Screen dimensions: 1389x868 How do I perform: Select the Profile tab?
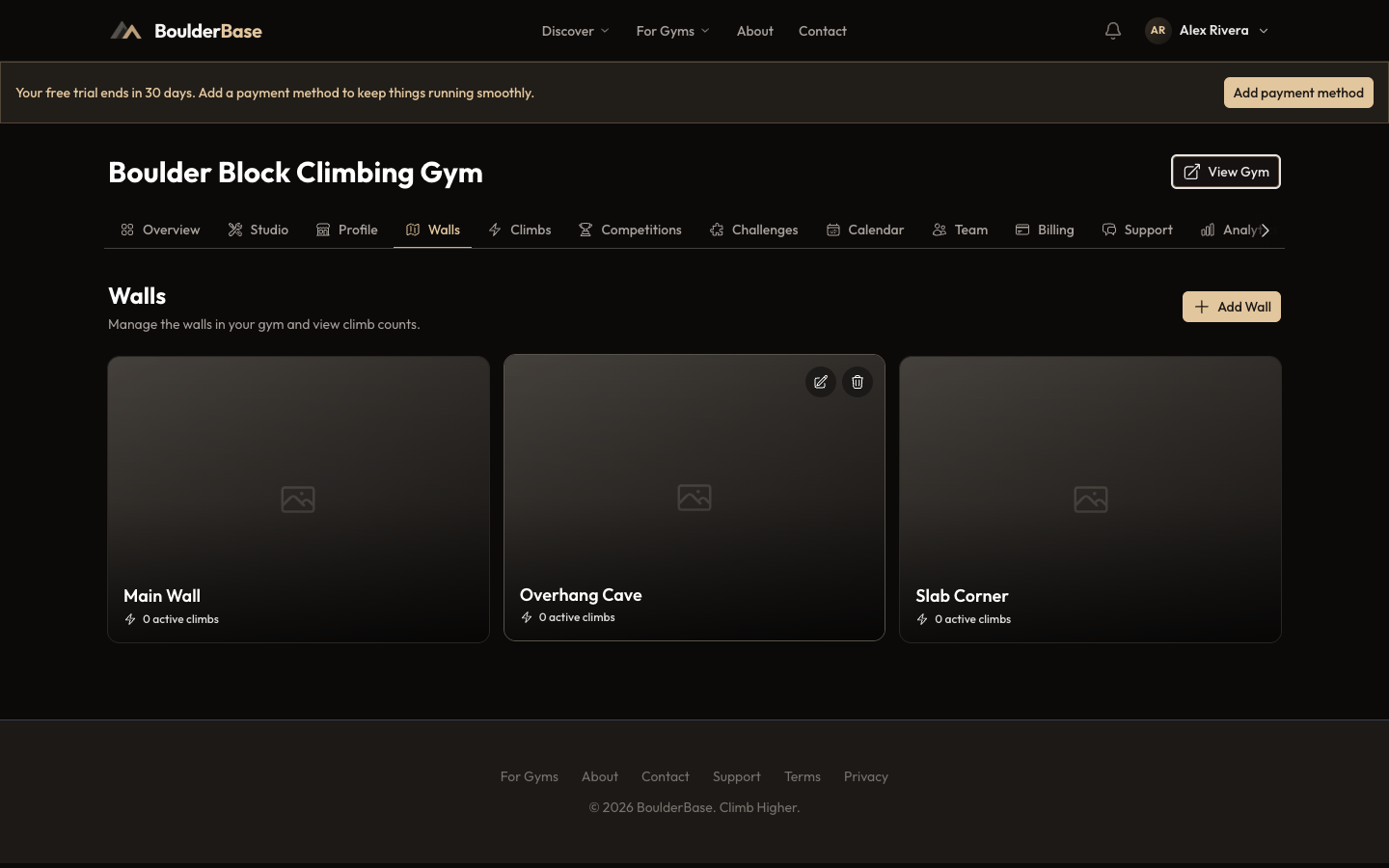[x=347, y=230]
